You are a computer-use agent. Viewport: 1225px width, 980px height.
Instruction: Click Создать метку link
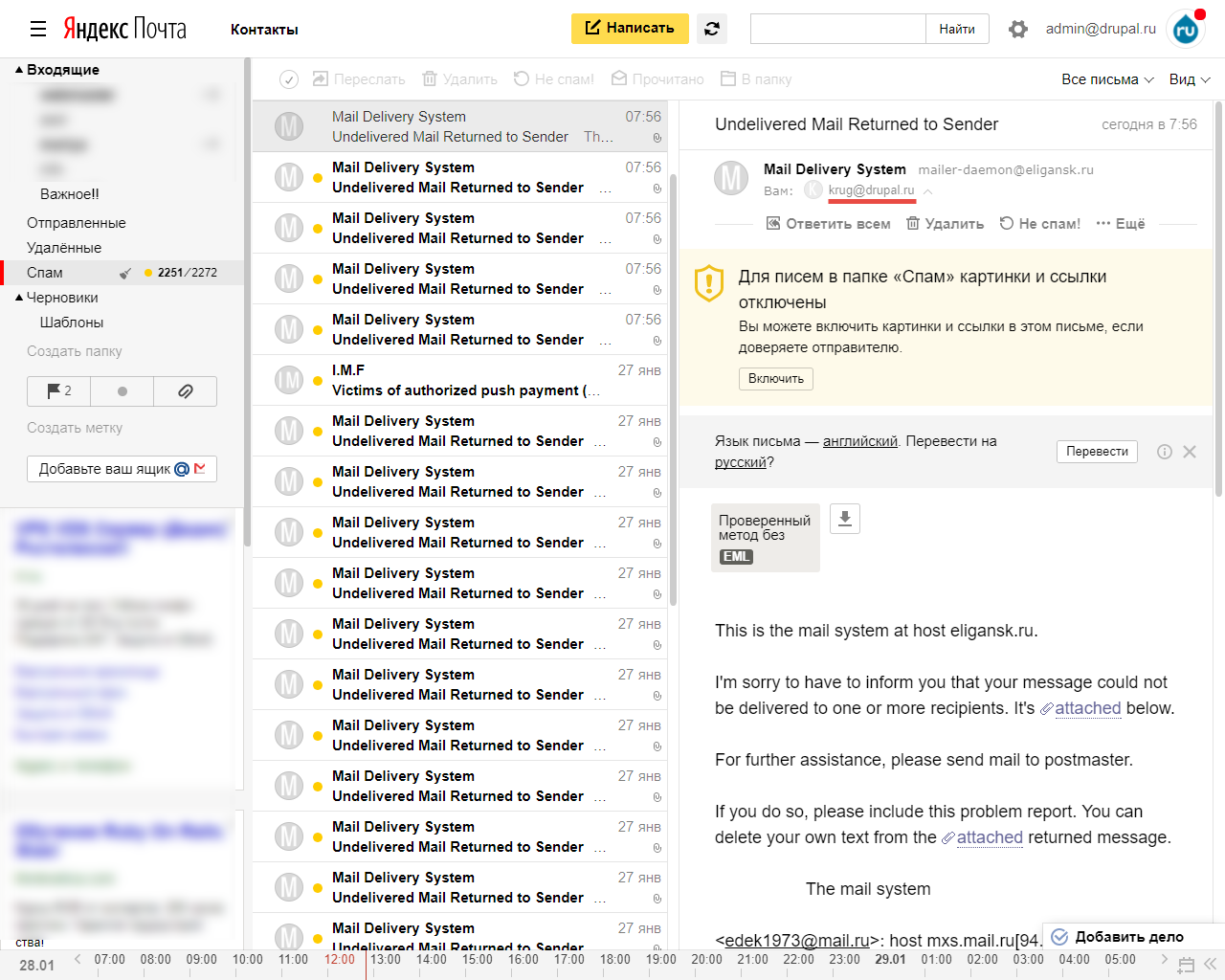tap(75, 428)
